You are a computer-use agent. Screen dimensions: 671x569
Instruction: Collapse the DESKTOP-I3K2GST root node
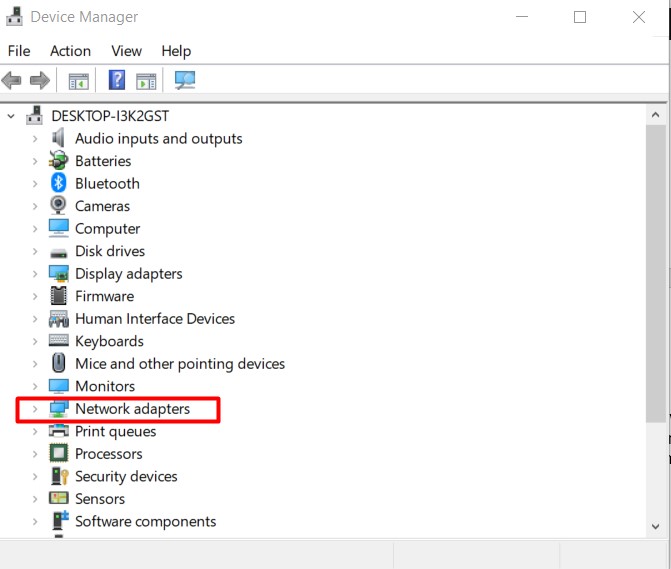[11, 116]
